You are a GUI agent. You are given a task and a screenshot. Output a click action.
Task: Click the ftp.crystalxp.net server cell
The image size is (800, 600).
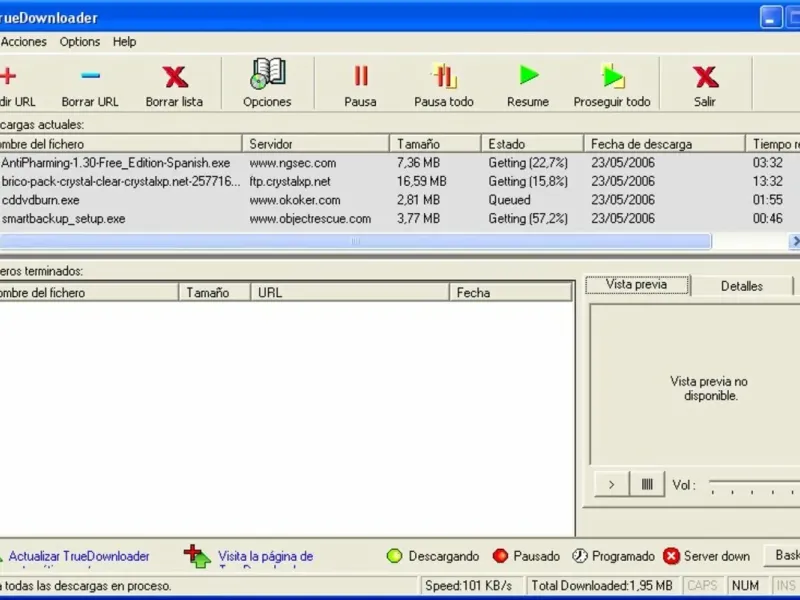click(x=290, y=182)
